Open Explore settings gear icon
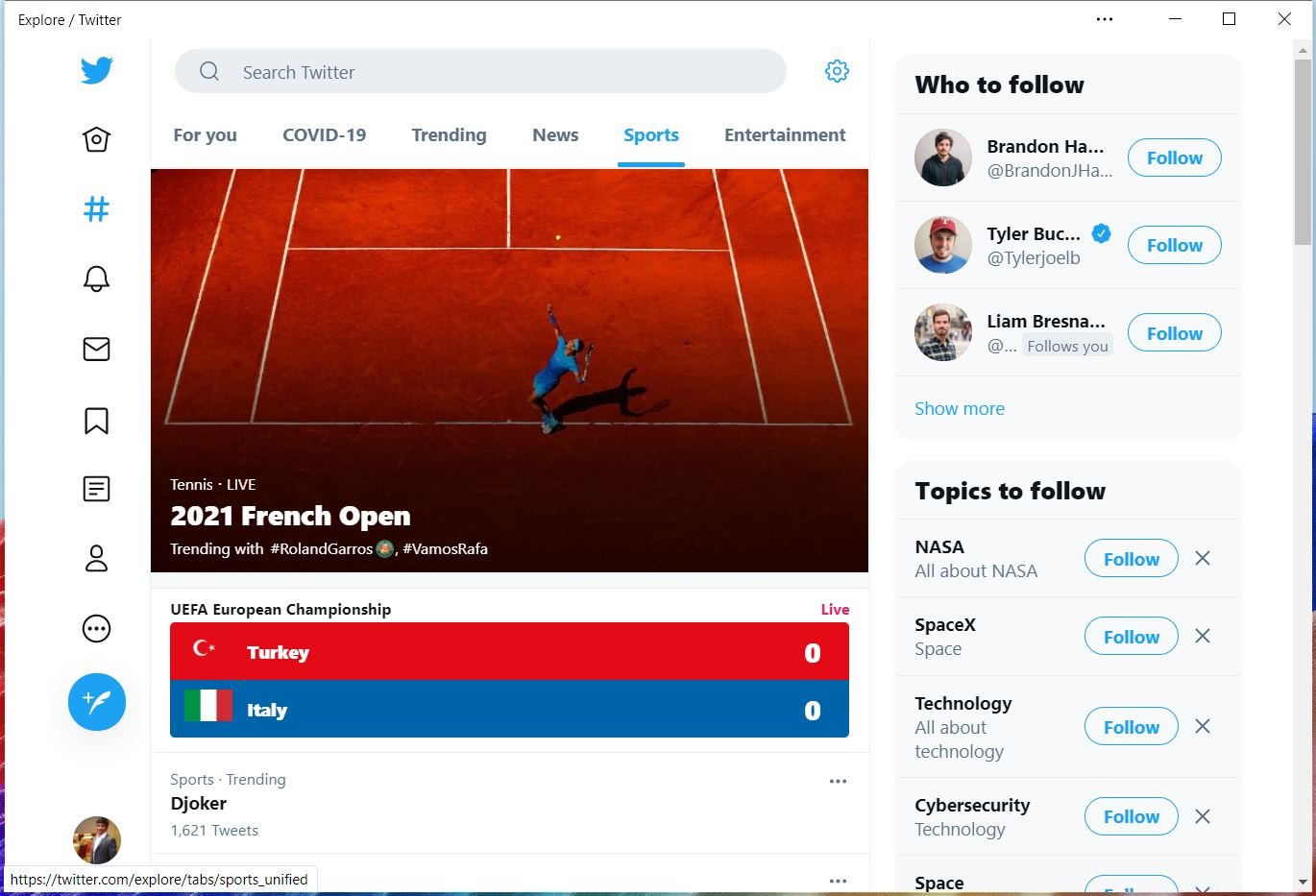 click(x=837, y=71)
